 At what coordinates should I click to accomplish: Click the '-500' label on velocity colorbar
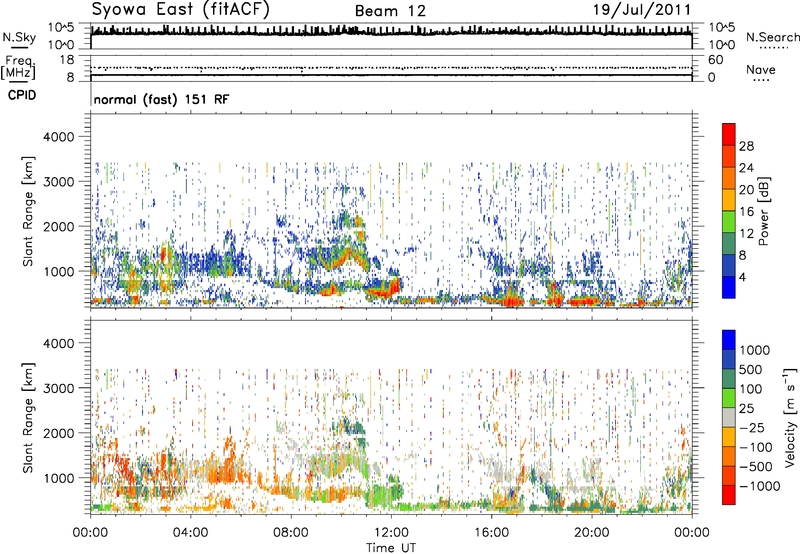coord(755,467)
